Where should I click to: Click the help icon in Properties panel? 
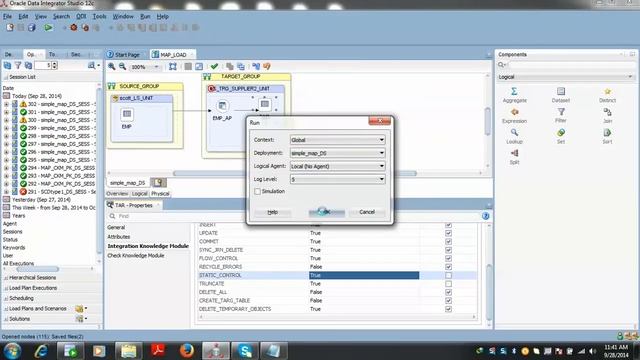485,216
